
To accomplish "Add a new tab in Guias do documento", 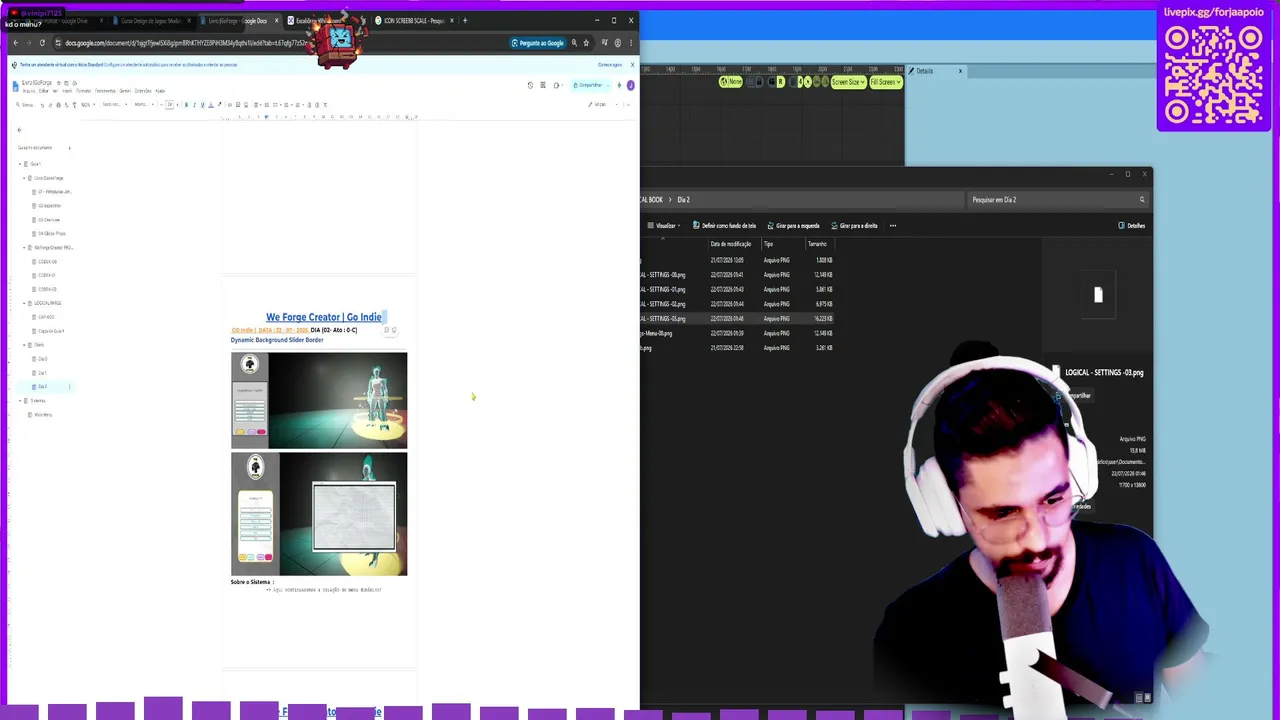I will [69, 148].
